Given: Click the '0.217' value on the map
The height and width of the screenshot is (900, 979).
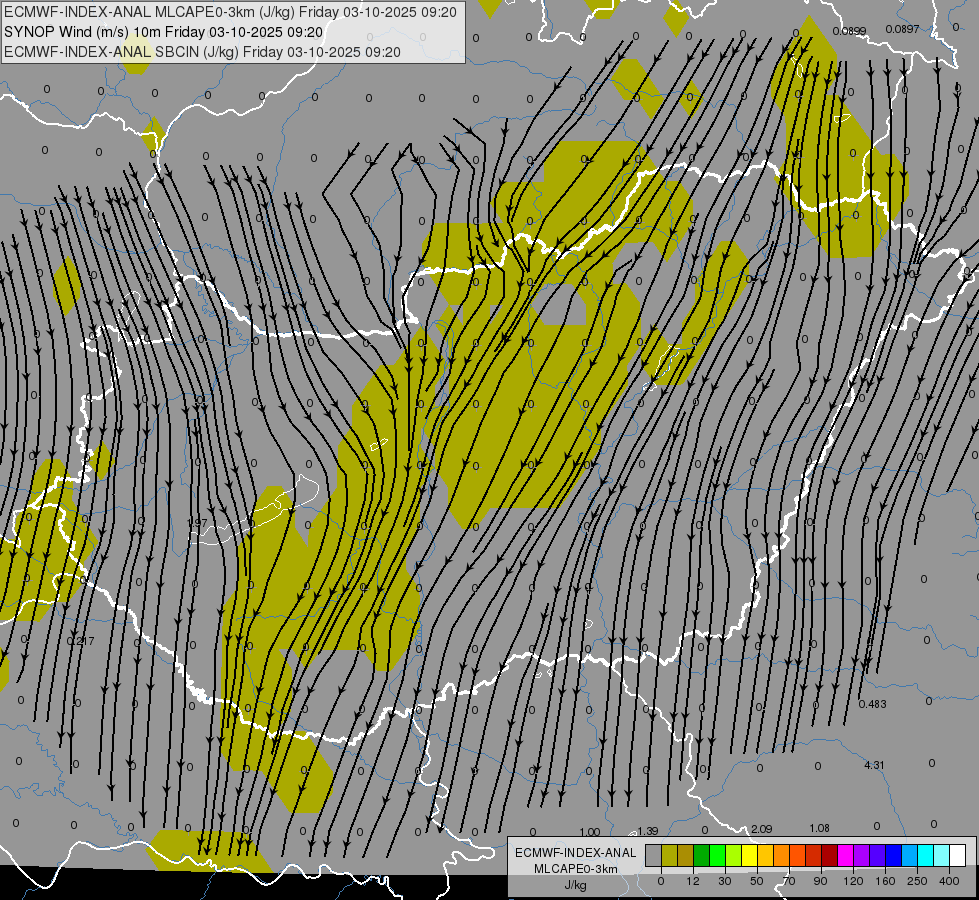Looking at the screenshot, I should [81, 641].
